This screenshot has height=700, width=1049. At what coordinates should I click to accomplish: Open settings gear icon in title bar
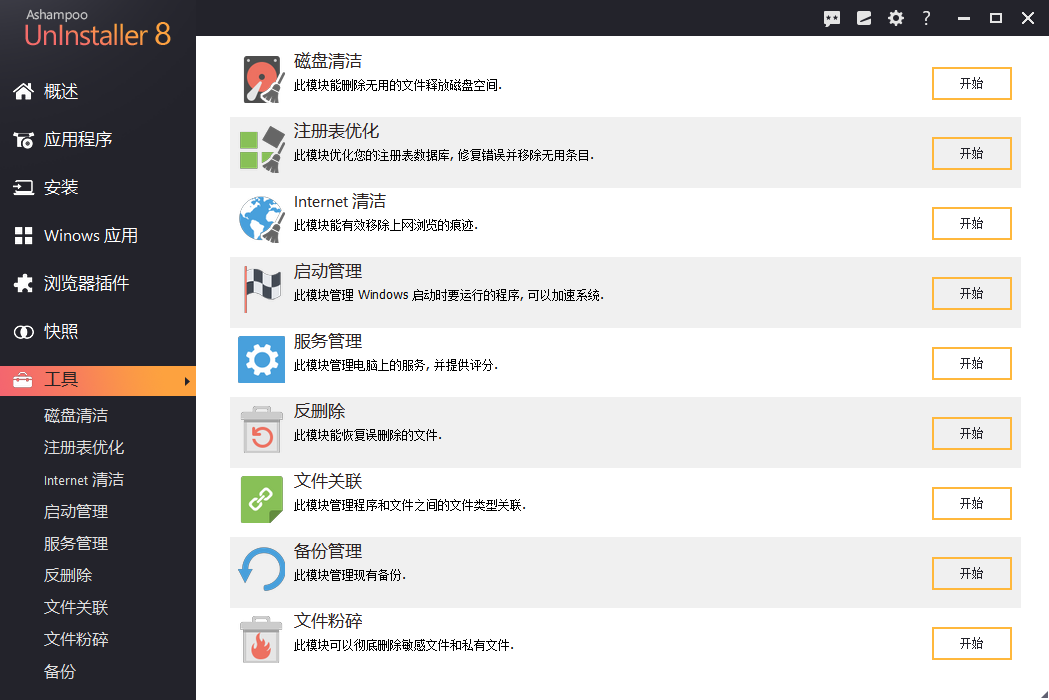pos(896,18)
